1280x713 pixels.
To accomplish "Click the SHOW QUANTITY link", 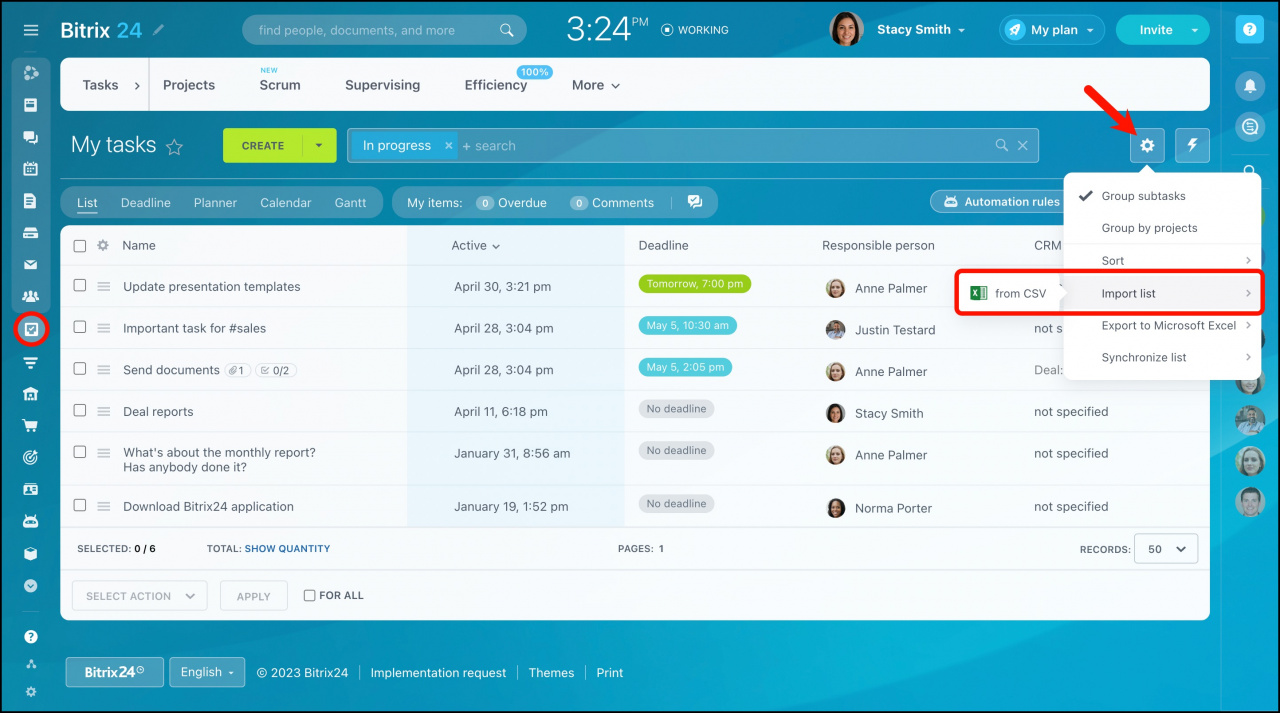I will point(287,549).
